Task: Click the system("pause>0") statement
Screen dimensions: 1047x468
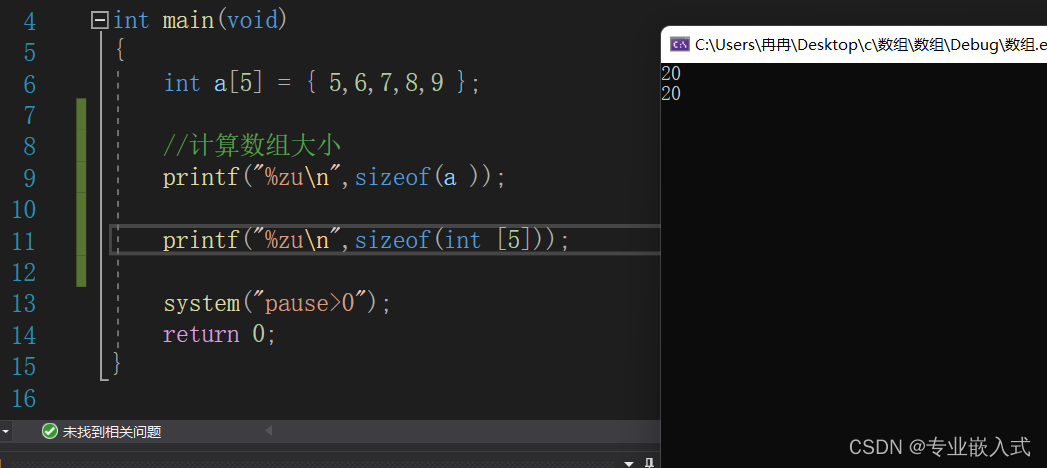Action: [277, 303]
